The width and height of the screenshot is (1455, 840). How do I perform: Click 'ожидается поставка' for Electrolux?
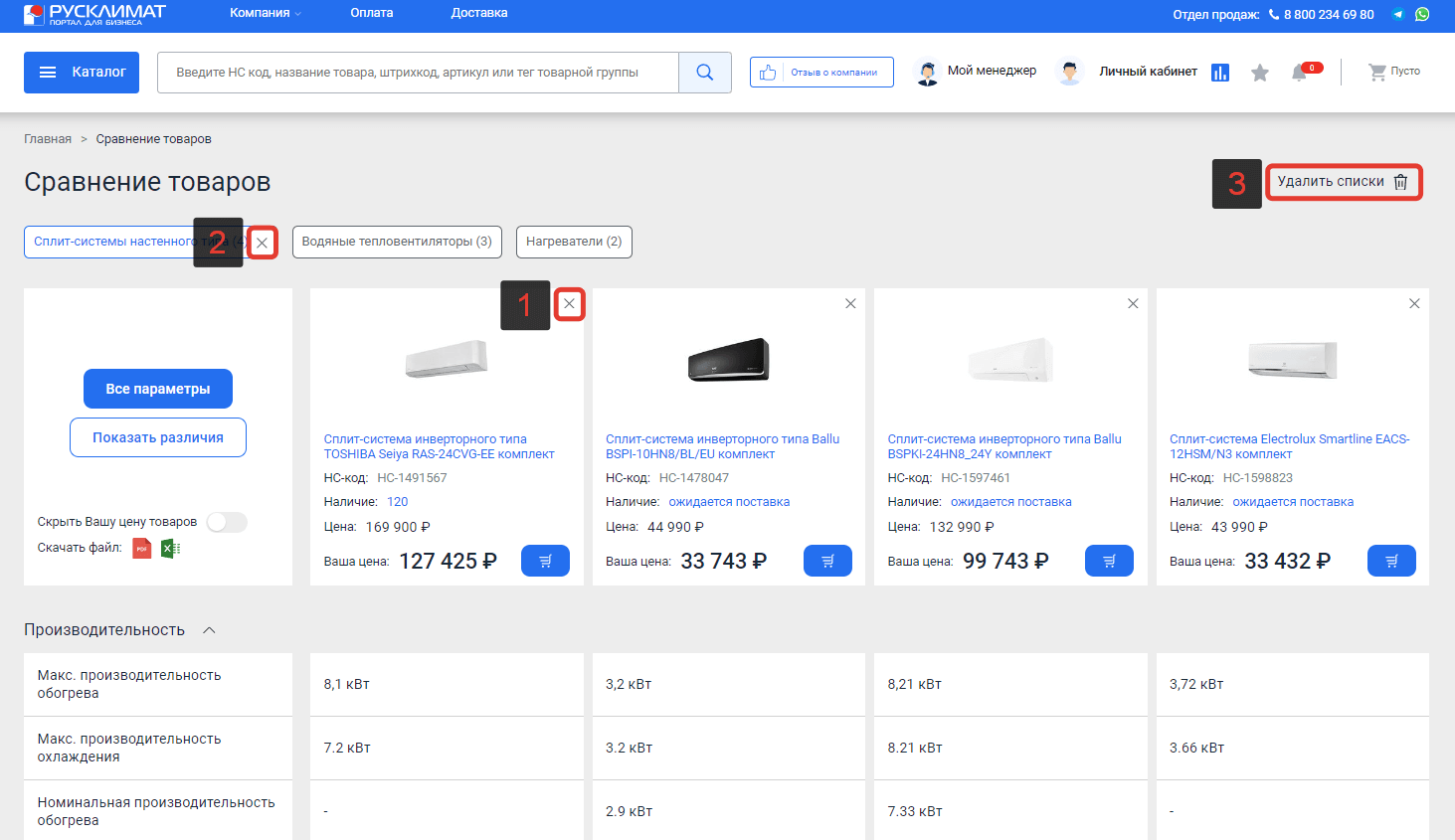[x=1293, y=502]
